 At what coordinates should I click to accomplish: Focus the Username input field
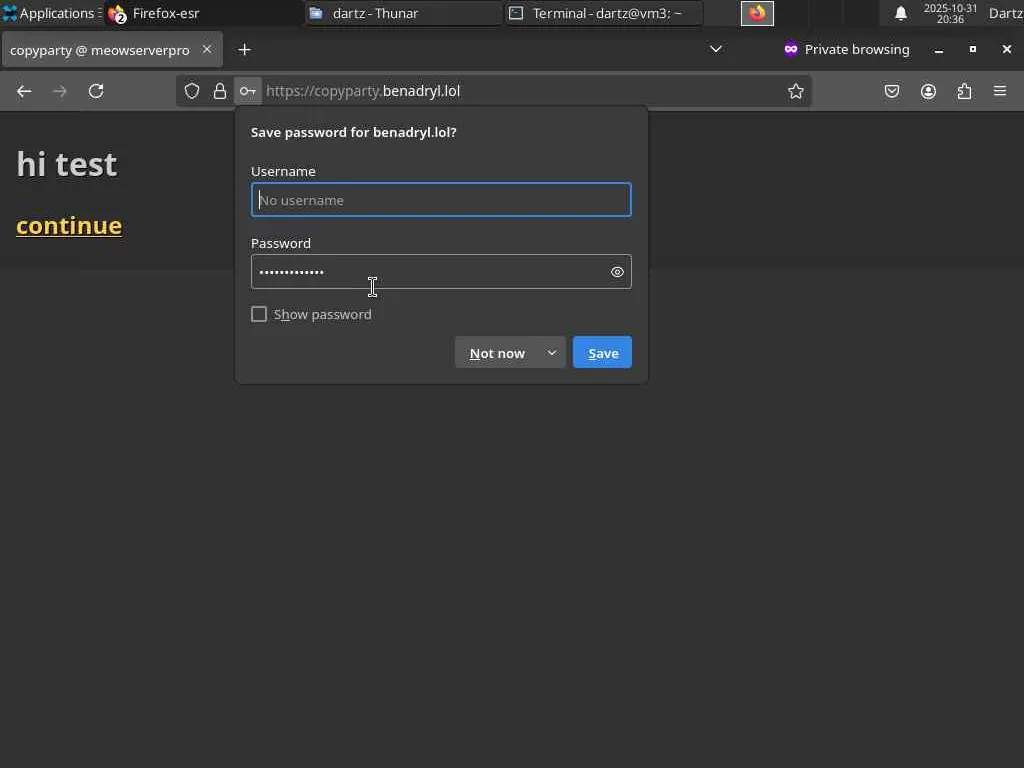[441, 200]
